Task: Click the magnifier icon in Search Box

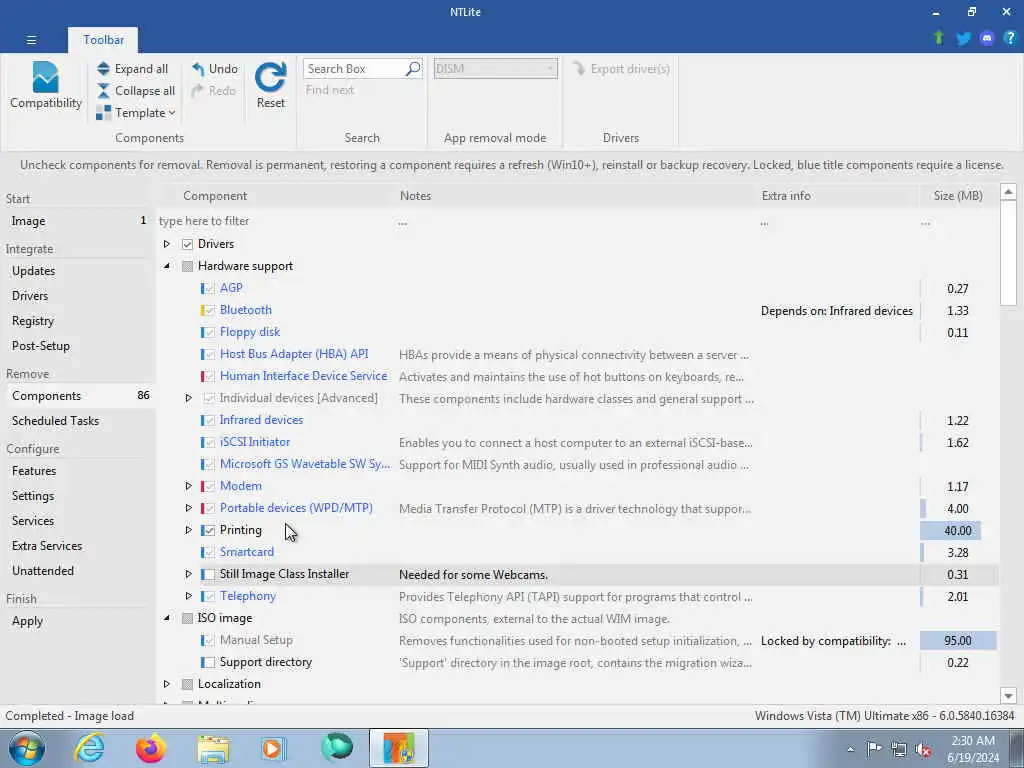Action: click(x=413, y=69)
